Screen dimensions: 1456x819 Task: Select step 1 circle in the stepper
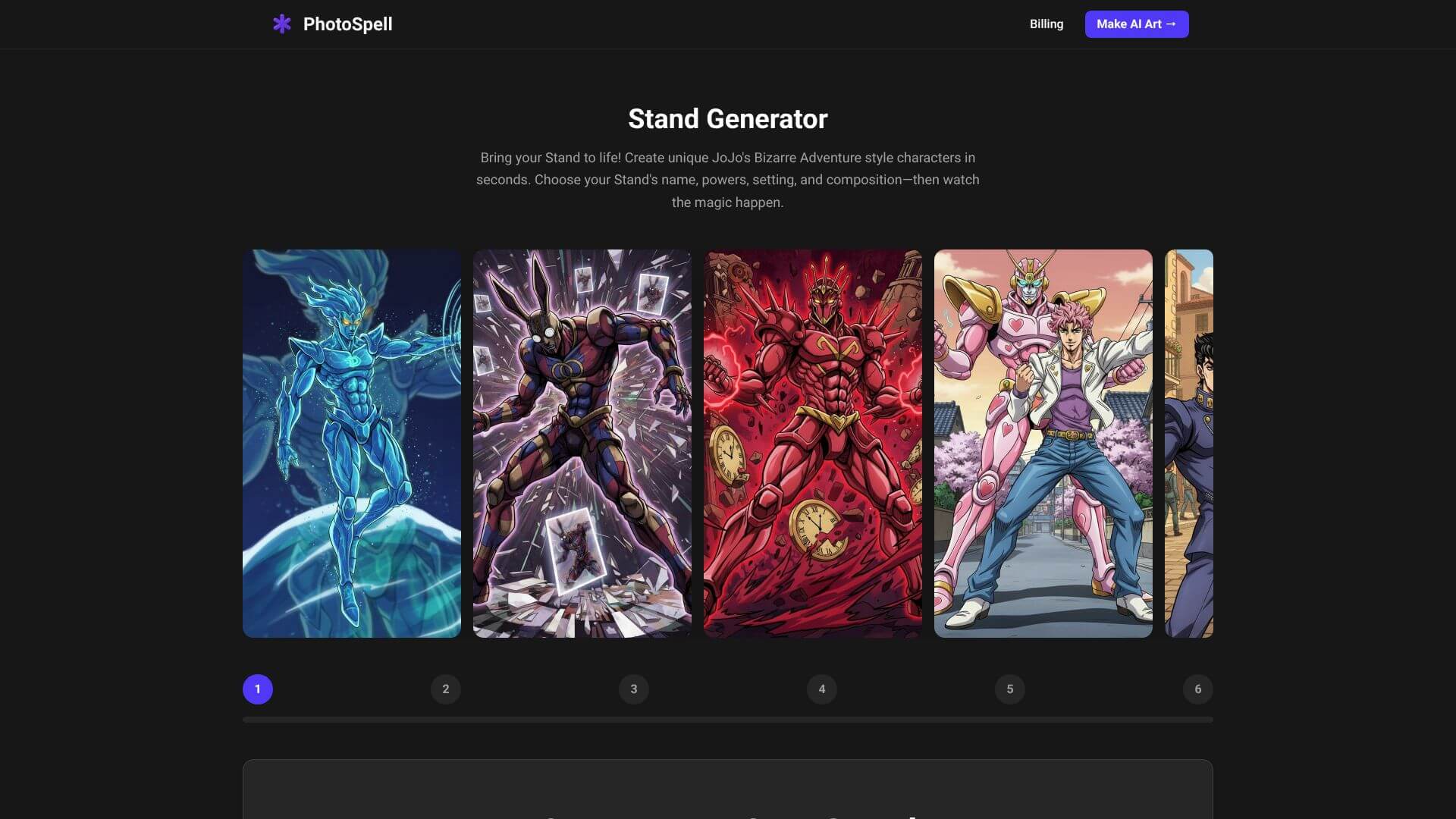click(258, 689)
